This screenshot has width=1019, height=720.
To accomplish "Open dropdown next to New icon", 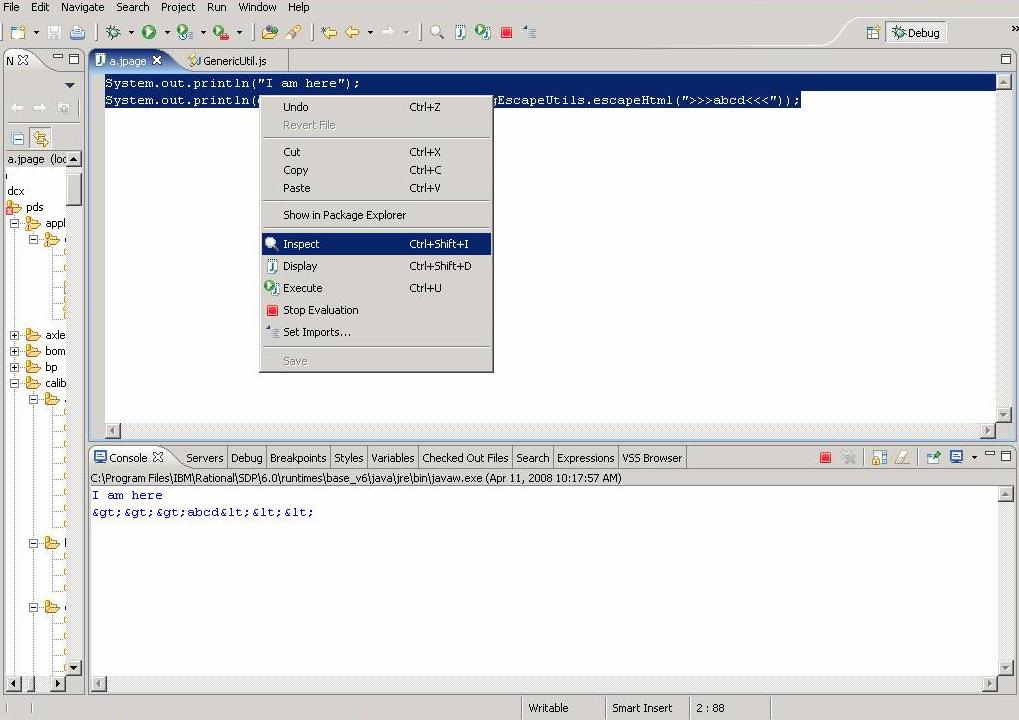I will click(x=36, y=32).
